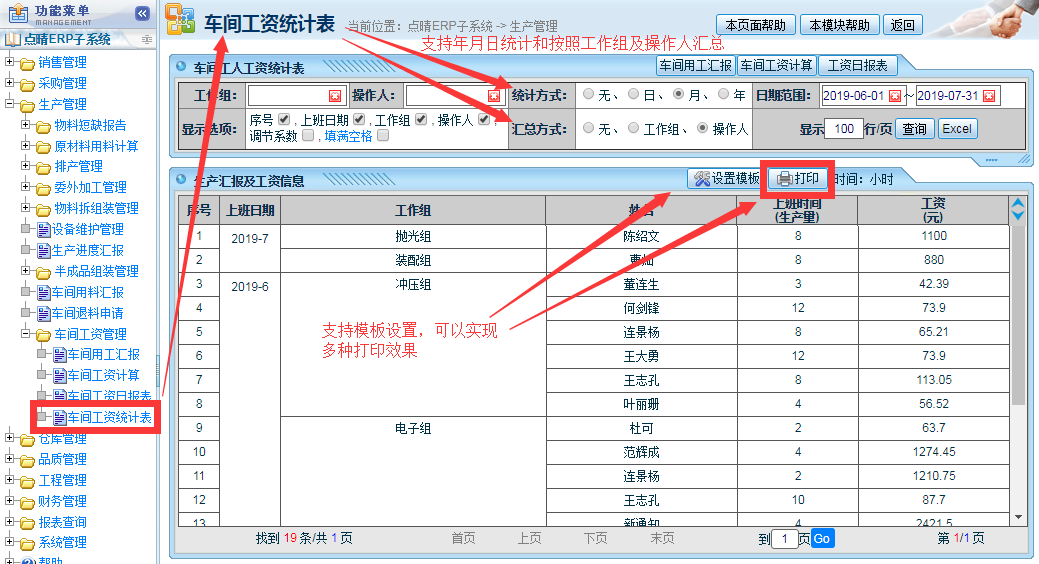Expand the 物料短缺报告 folder
Image resolution: width=1039 pixels, height=564 pixels.
[26, 125]
